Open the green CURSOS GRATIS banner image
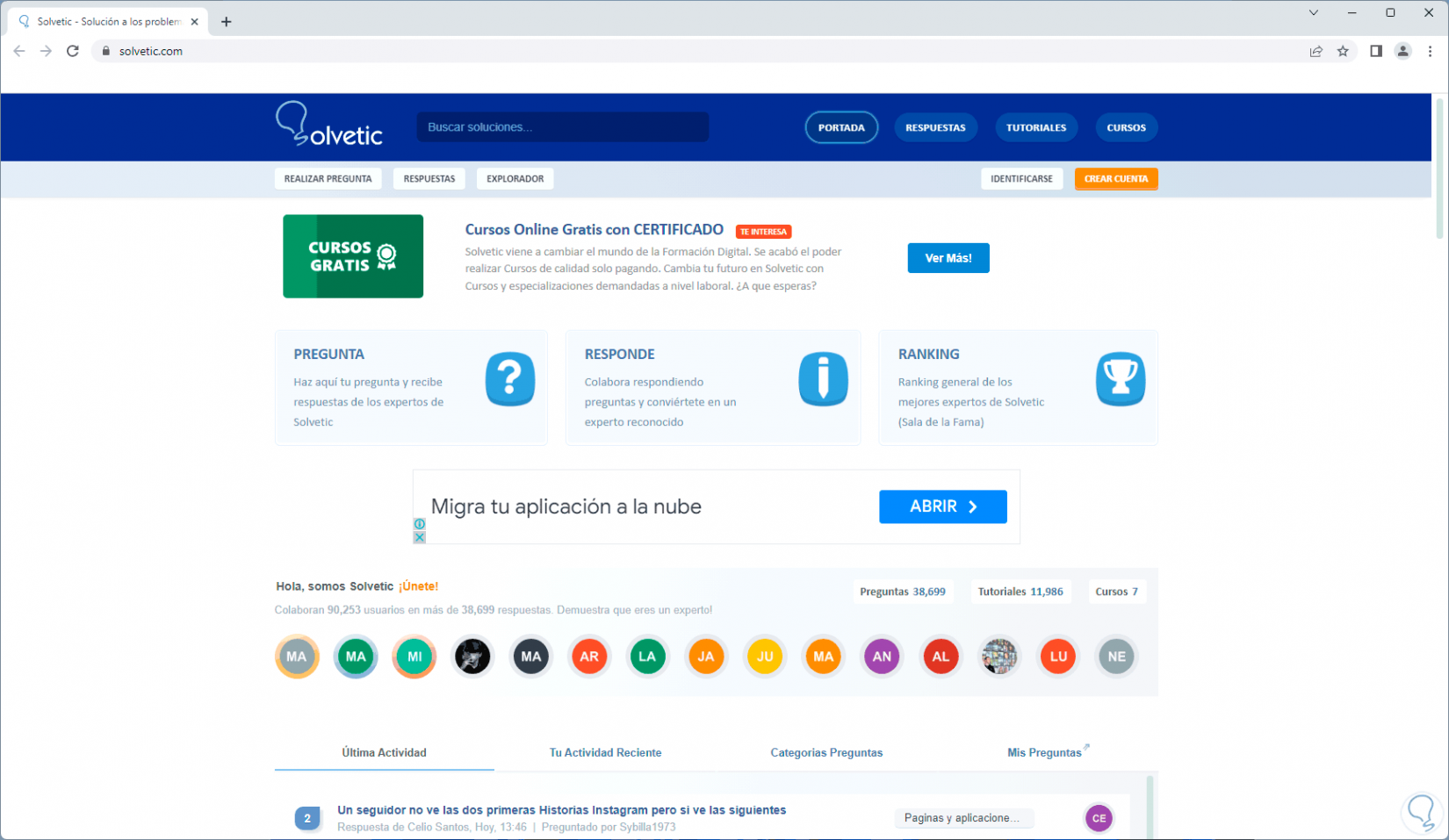The image size is (1449, 840). point(353,256)
